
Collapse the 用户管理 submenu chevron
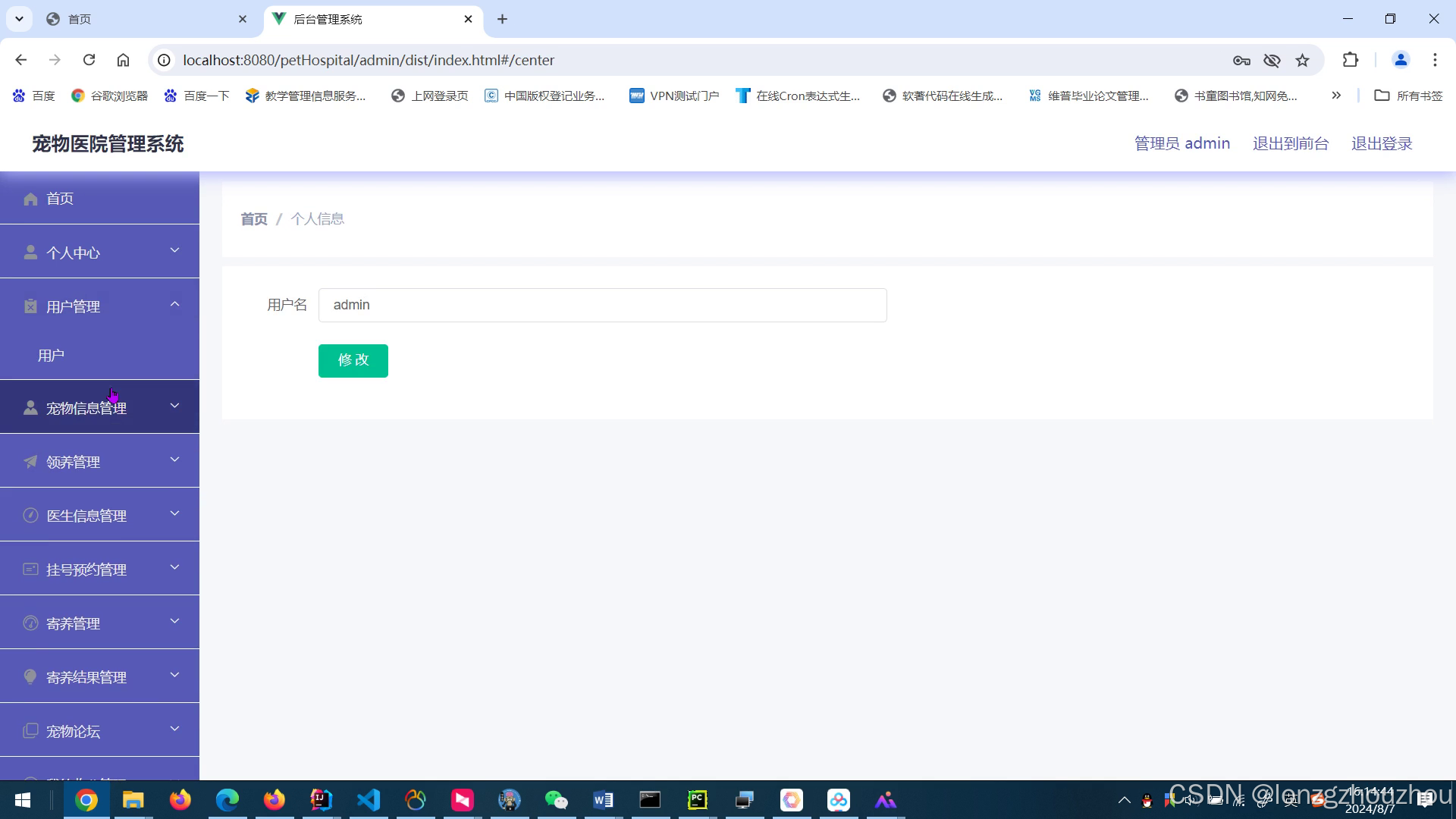174,304
